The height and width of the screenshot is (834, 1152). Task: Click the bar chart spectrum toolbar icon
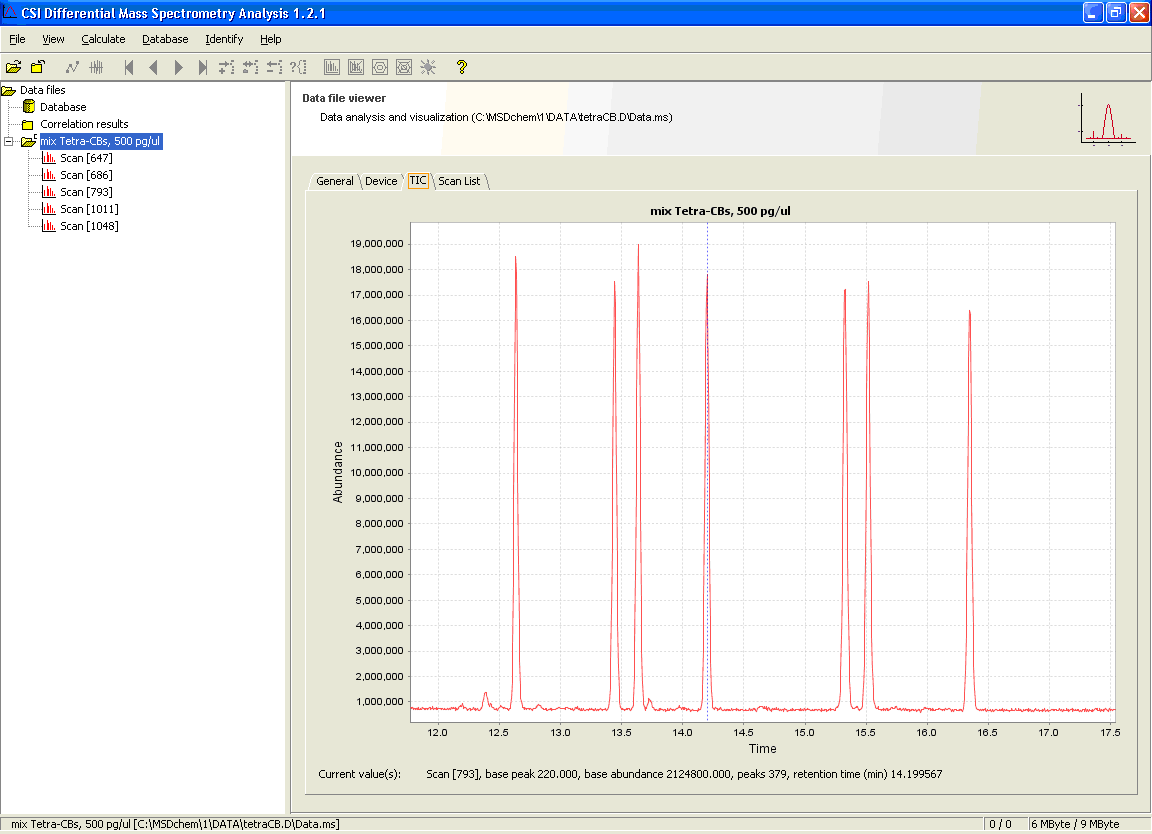(x=332, y=67)
